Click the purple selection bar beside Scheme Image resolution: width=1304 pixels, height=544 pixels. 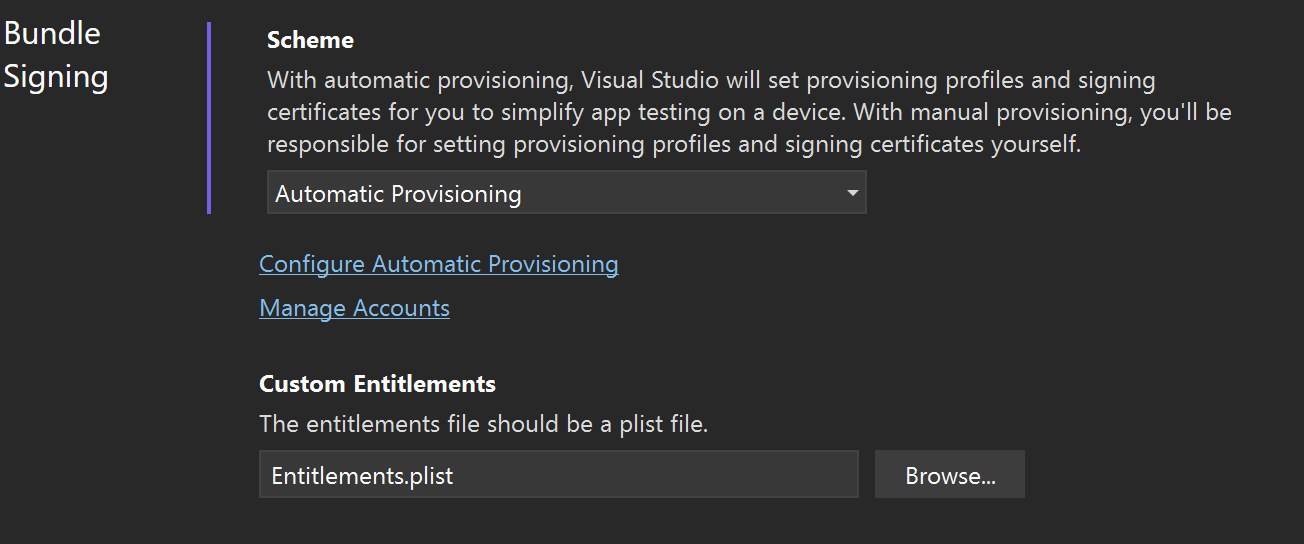(x=209, y=118)
